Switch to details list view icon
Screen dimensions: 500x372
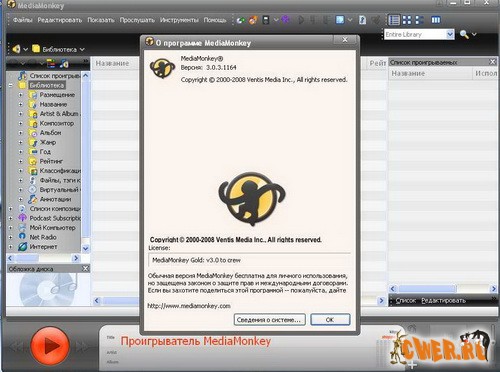pos(394,20)
